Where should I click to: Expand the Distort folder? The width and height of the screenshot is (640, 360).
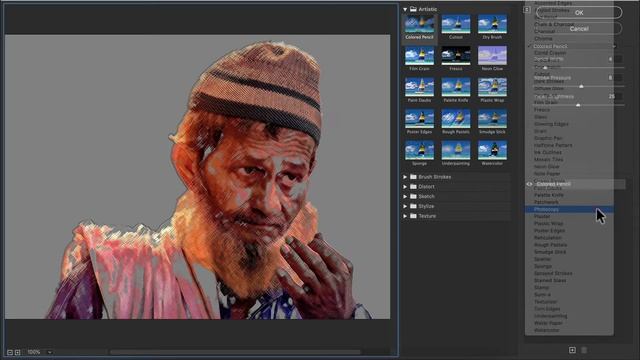click(x=405, y=187)
